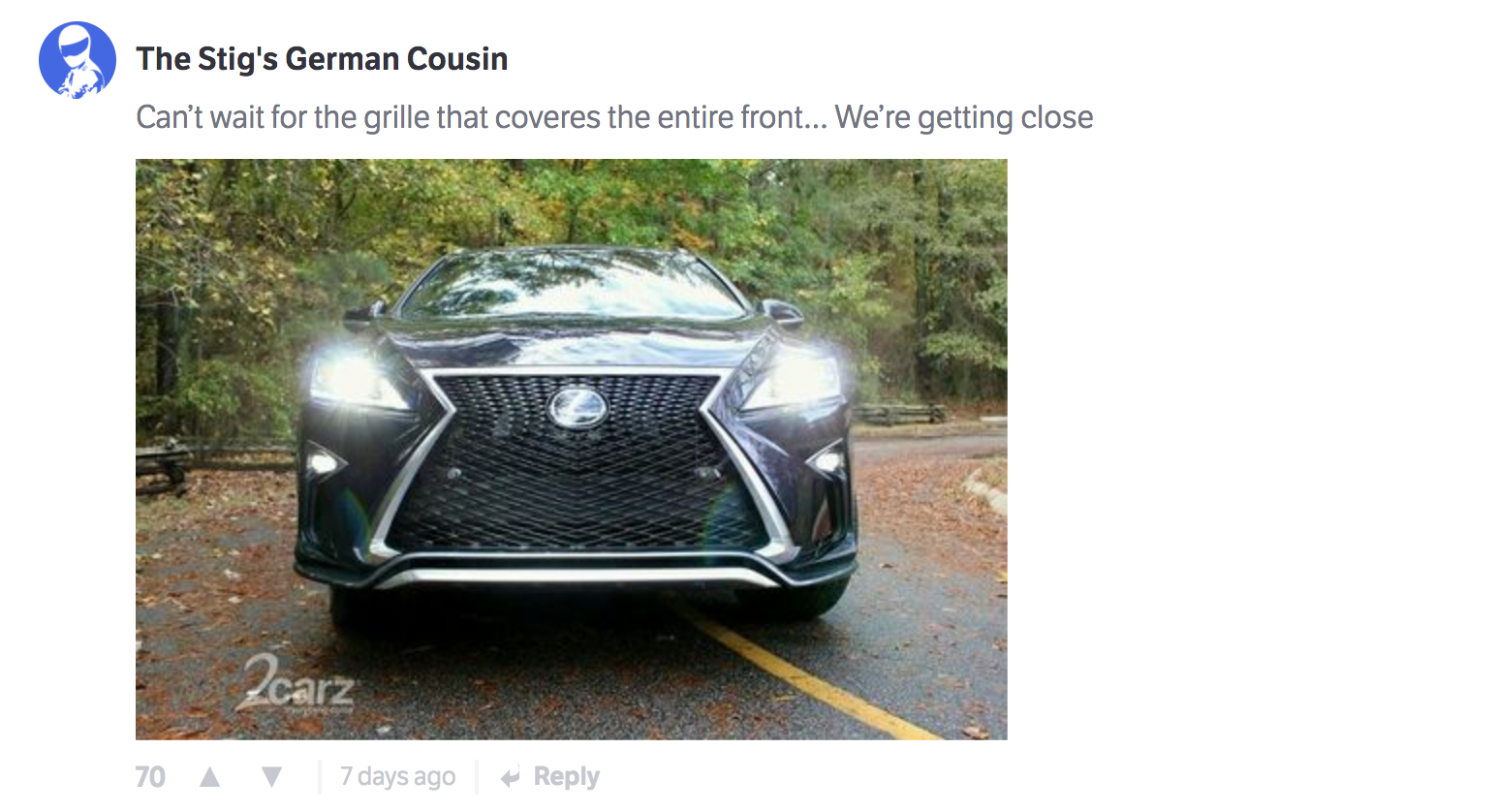This screenshot has width=1498, height=812.
Task: Click the left fog light on the bumper
Action: (x=324, y=462)
